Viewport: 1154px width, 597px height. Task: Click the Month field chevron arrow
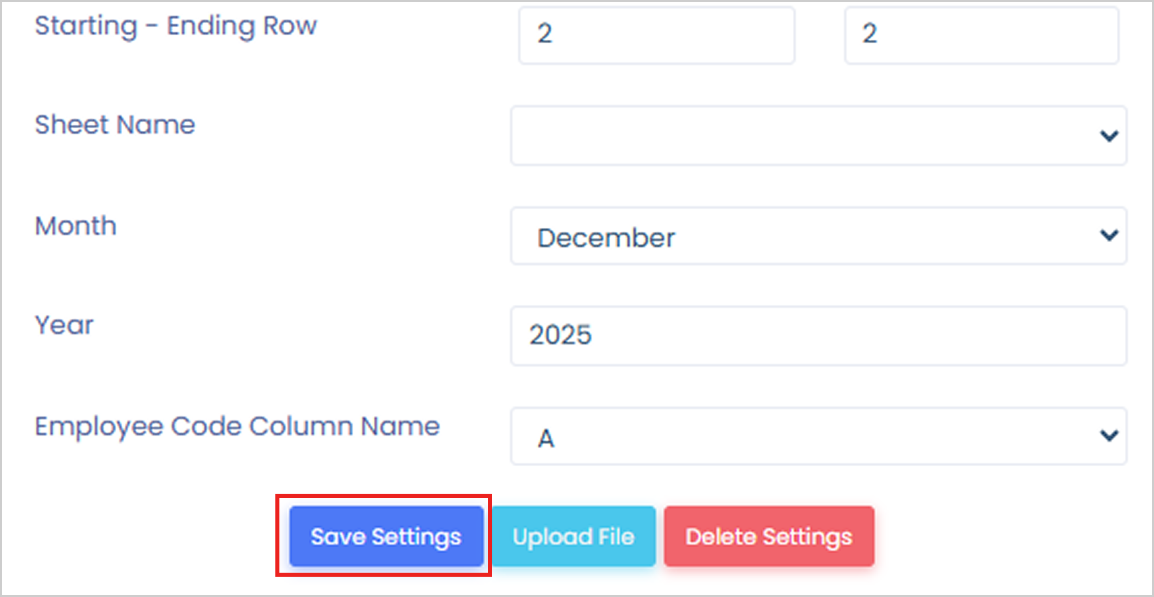point(1108,236)
